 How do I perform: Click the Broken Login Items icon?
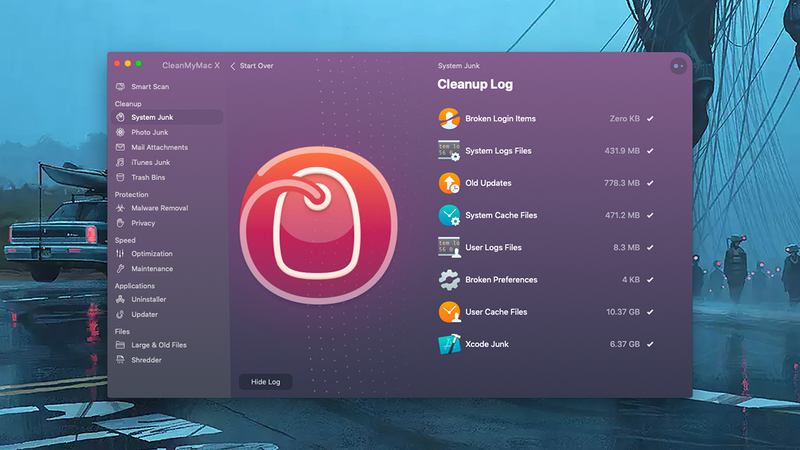(x=449, y=118)
